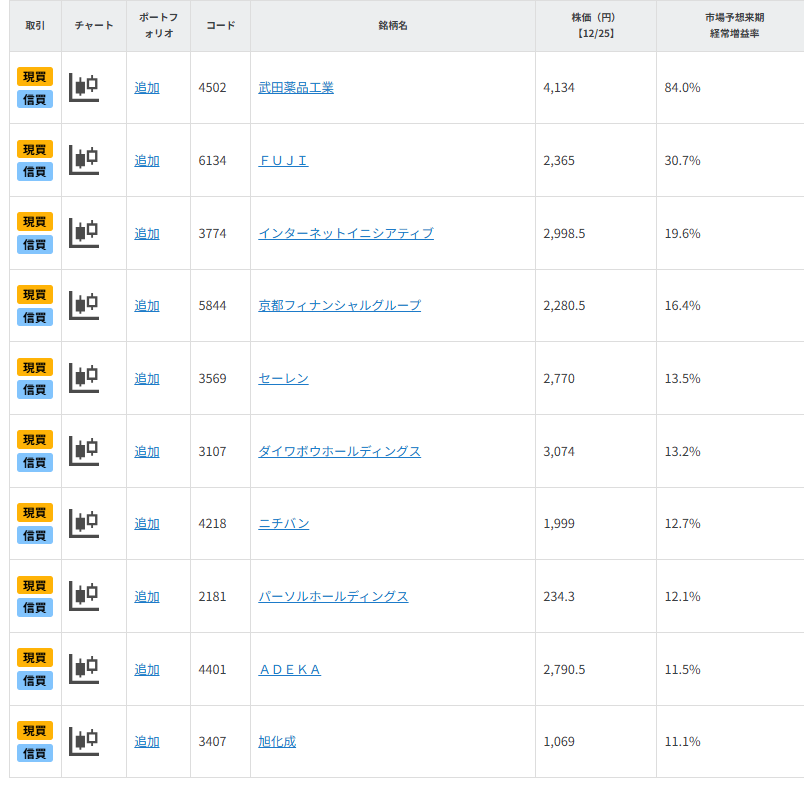The height and width of the screenshot is (791, 804).
Task: Open the chart icon for 武田薬品工業
Action: (84, 88)
